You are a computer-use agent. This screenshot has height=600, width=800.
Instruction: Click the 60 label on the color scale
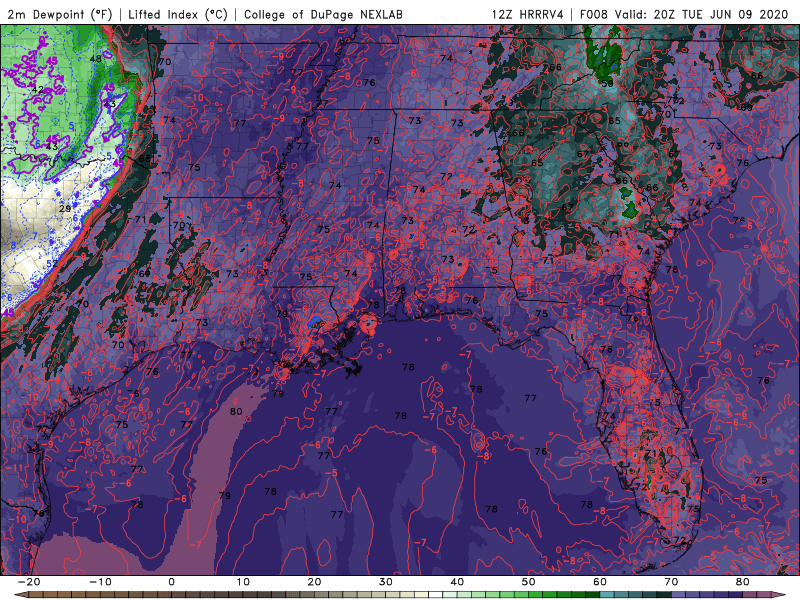pos(600,582)
